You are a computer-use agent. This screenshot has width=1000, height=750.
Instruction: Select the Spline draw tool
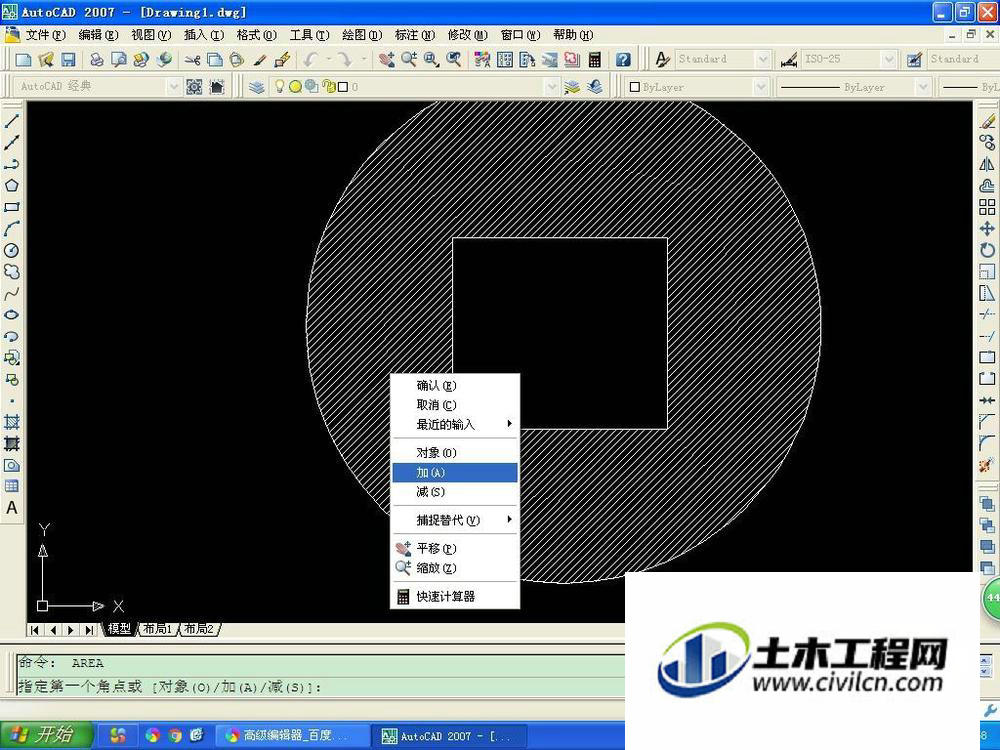(x=11, y=293)
